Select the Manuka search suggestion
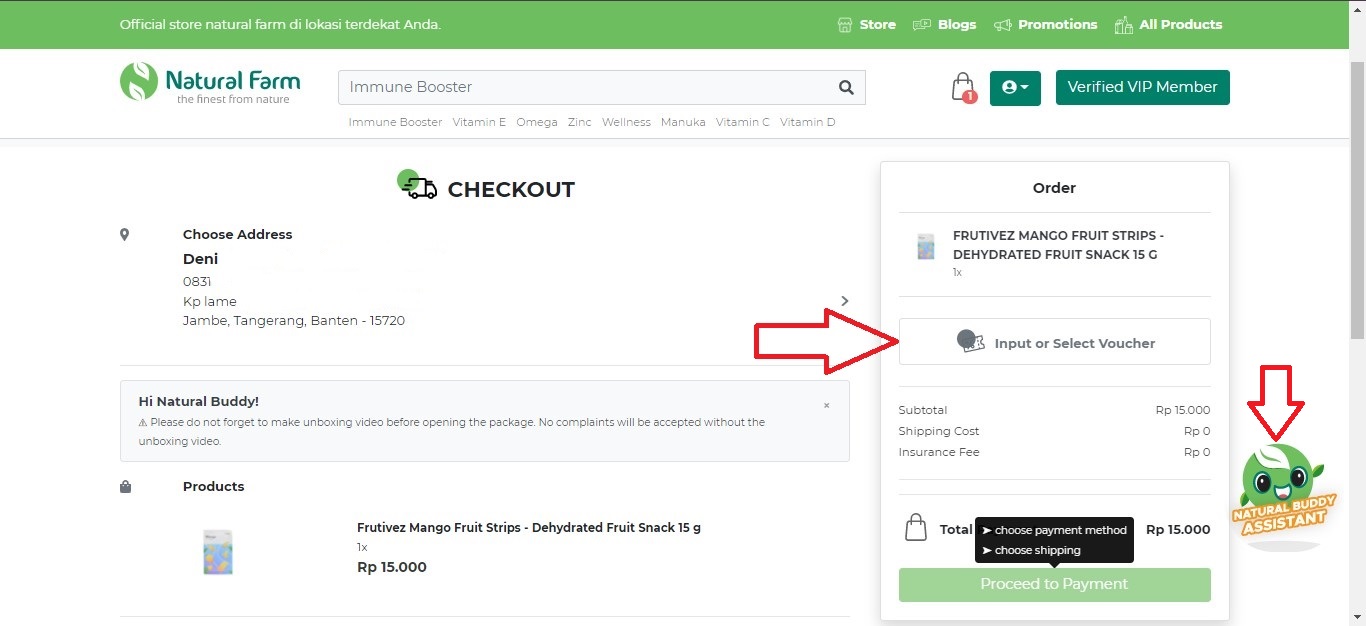1366x626 pixels. click(683, 122)
